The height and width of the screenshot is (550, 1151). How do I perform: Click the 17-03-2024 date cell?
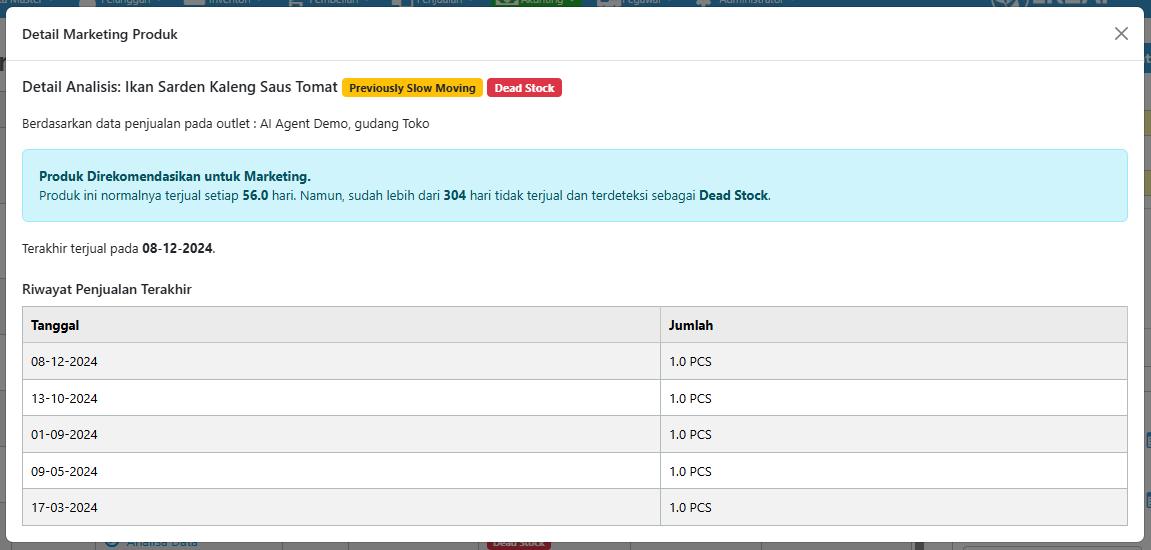click(64, 507)
